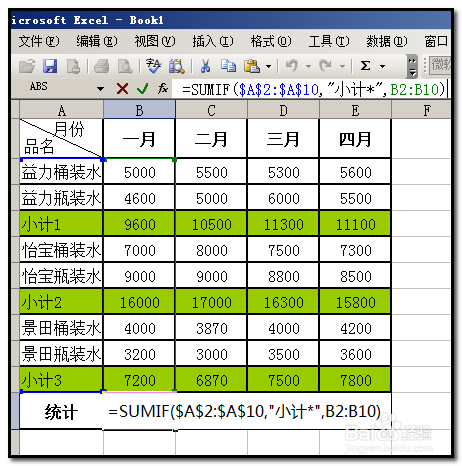Click the AutoSum sigma icon

point(365,66)
